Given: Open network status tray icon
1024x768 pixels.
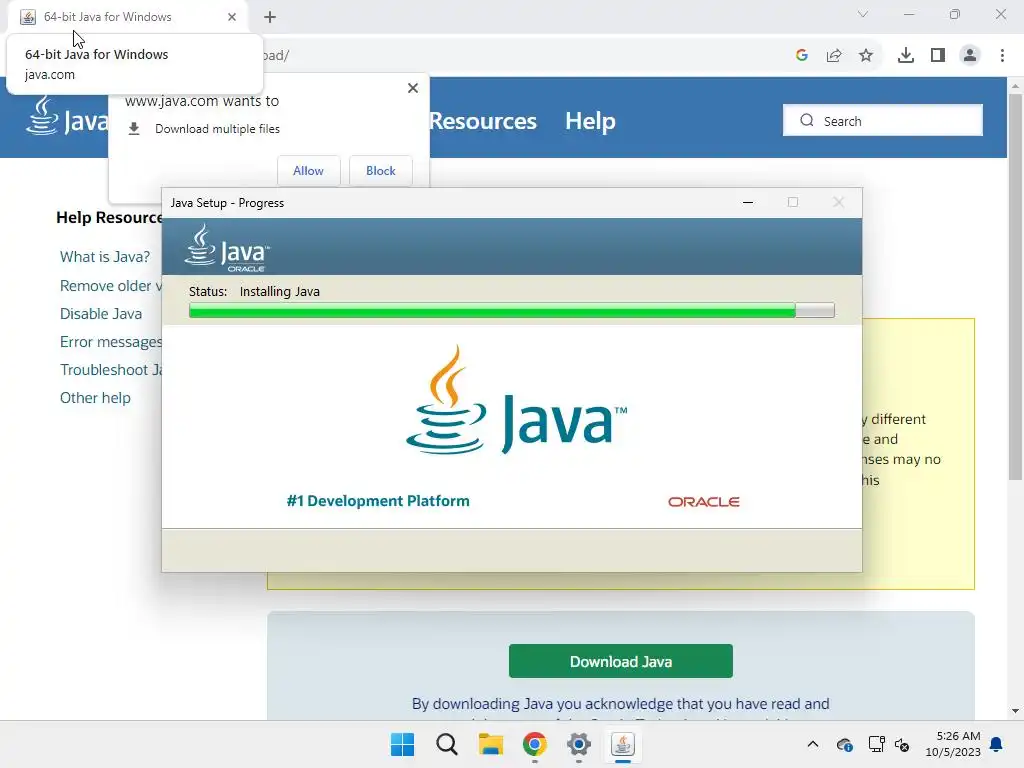Looking at the screenshot, I should tap(876, 744).
